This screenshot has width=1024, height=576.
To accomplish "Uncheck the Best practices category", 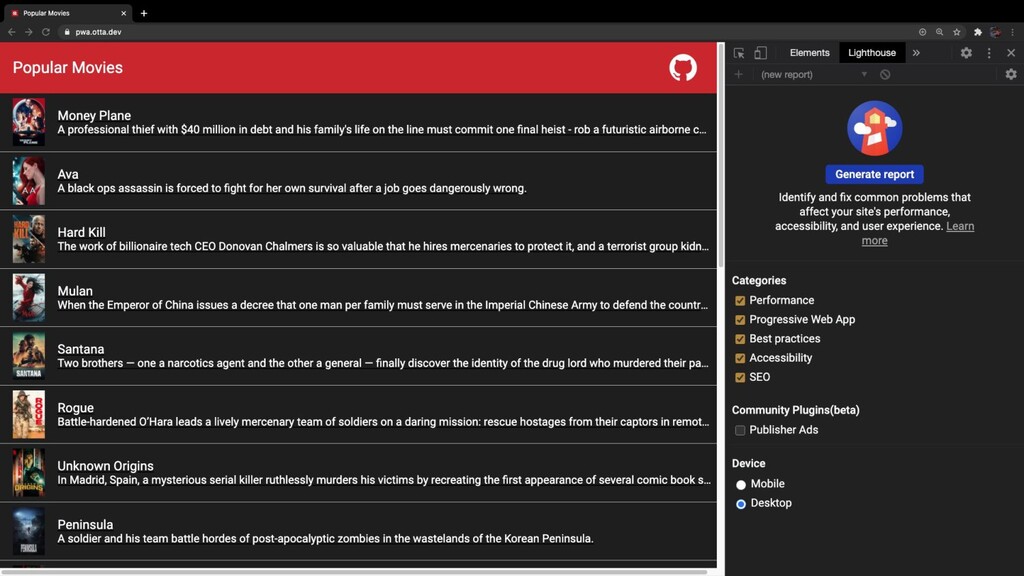I will click(740, 339).
